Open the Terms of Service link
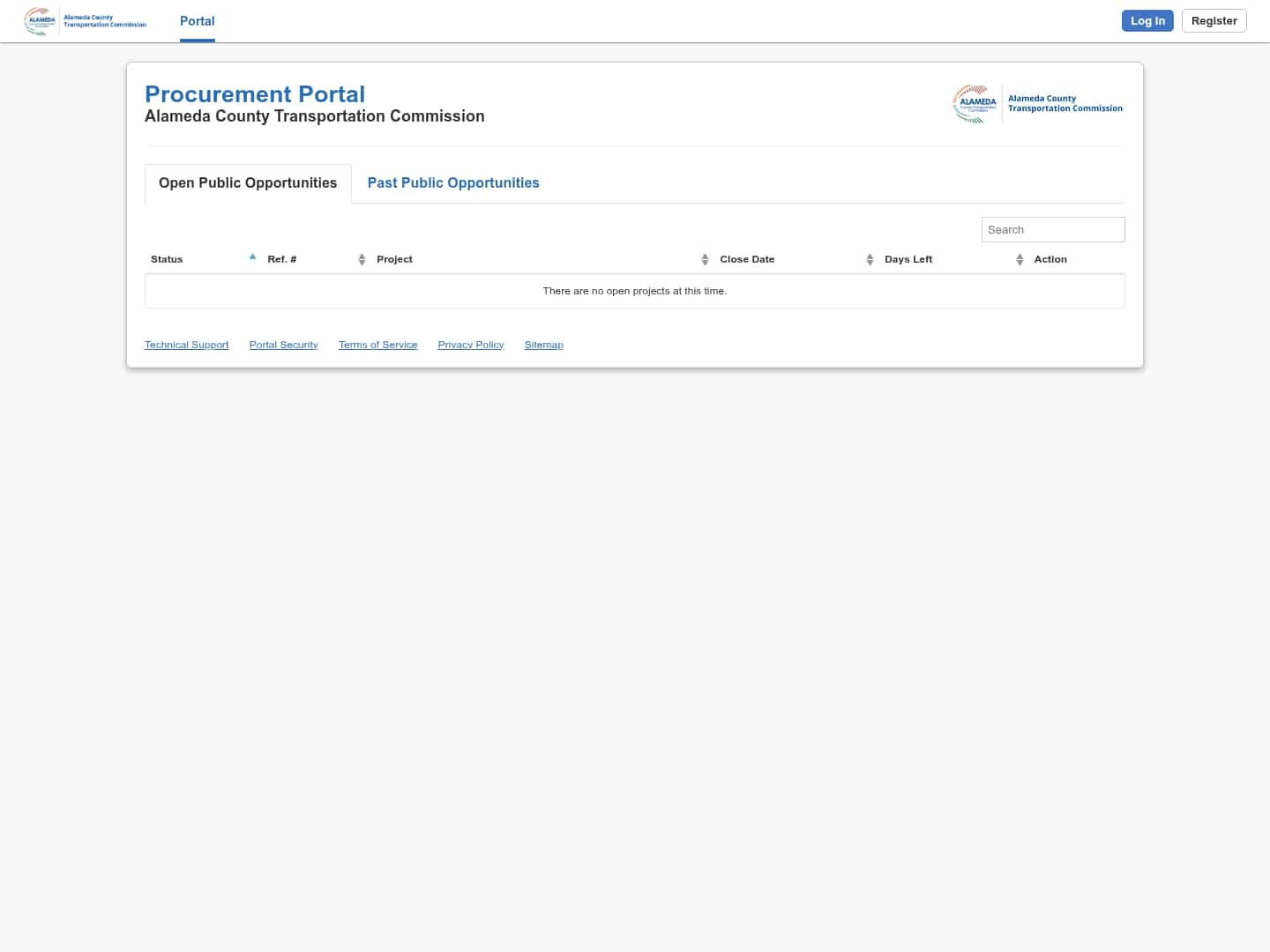 378,345
